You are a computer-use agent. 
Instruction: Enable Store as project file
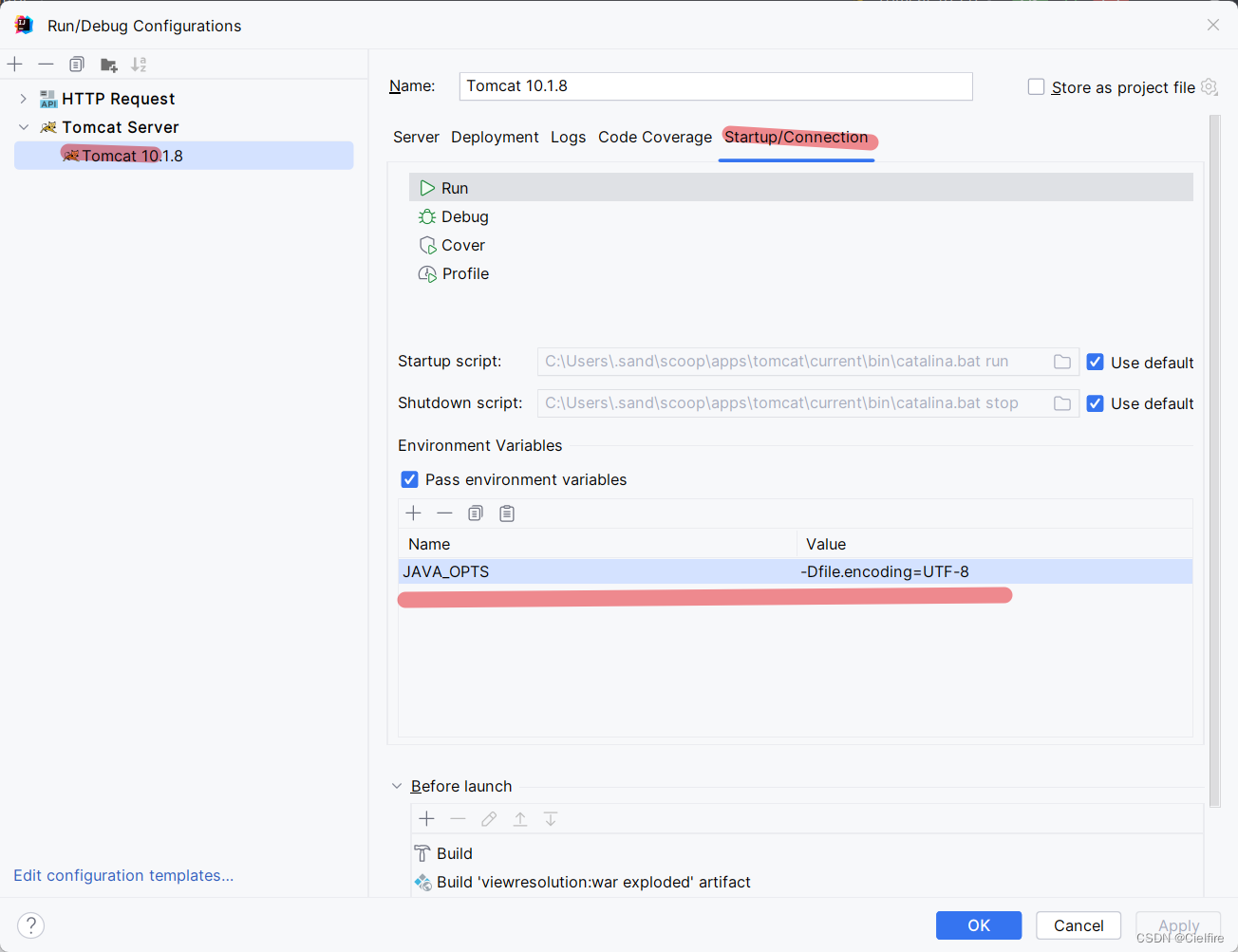point(1037,86)
